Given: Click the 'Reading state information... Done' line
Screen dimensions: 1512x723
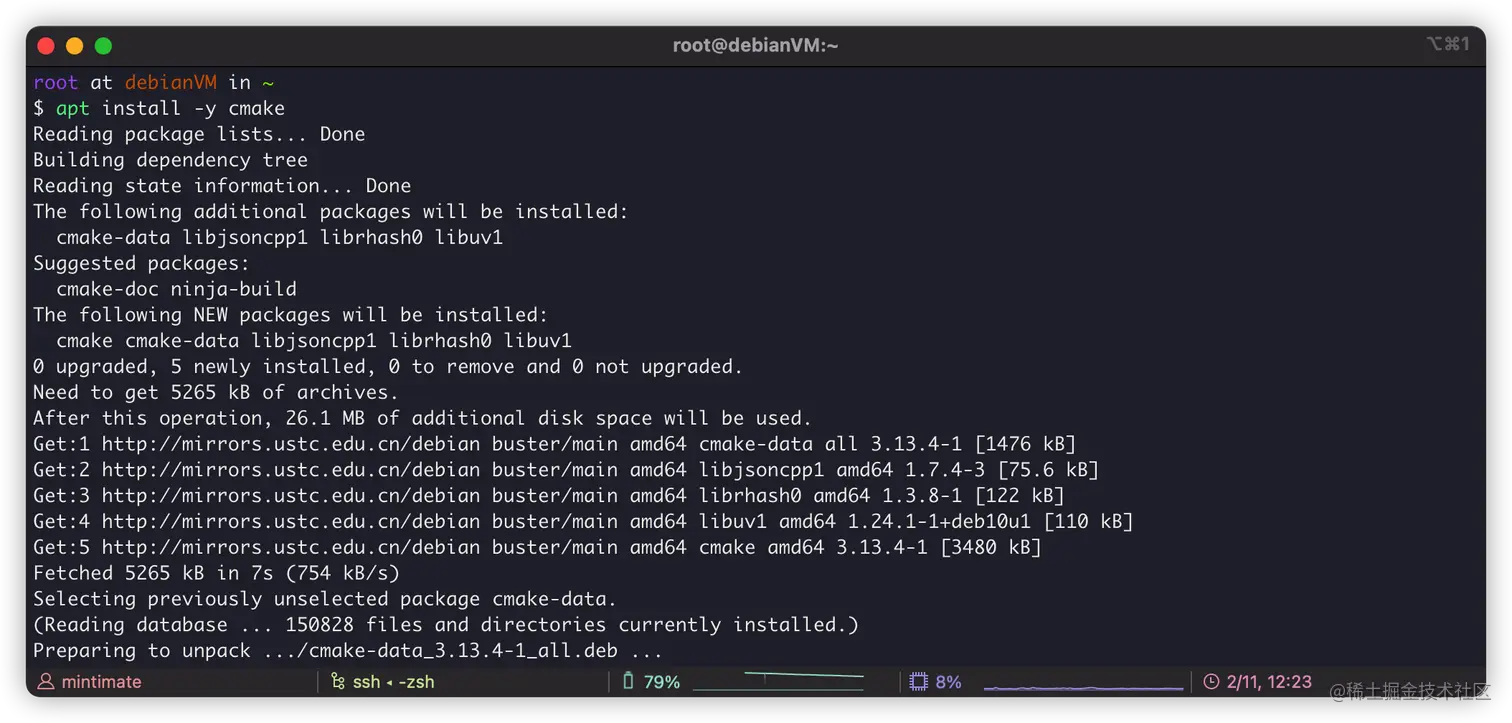Looking at the screenshot, I should click(222, 186).
